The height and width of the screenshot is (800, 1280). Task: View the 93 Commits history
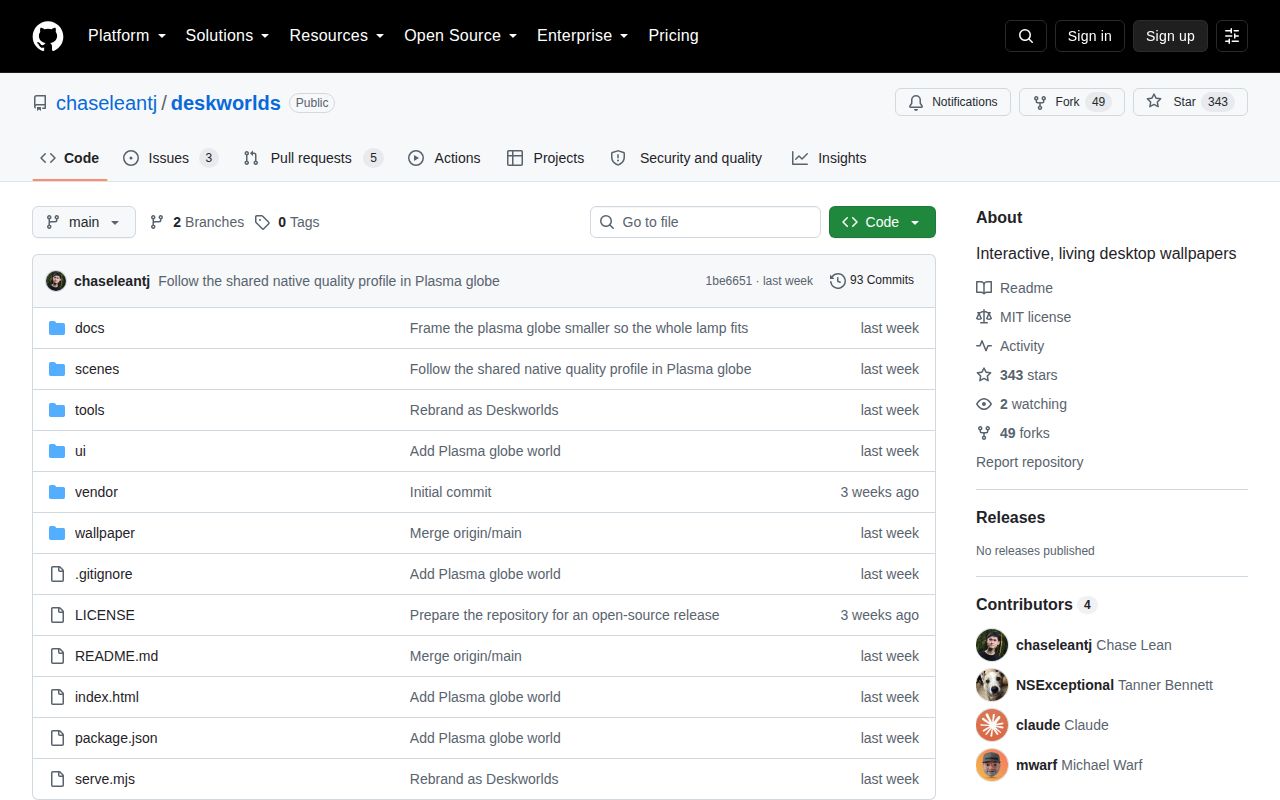tap(872, 281)
